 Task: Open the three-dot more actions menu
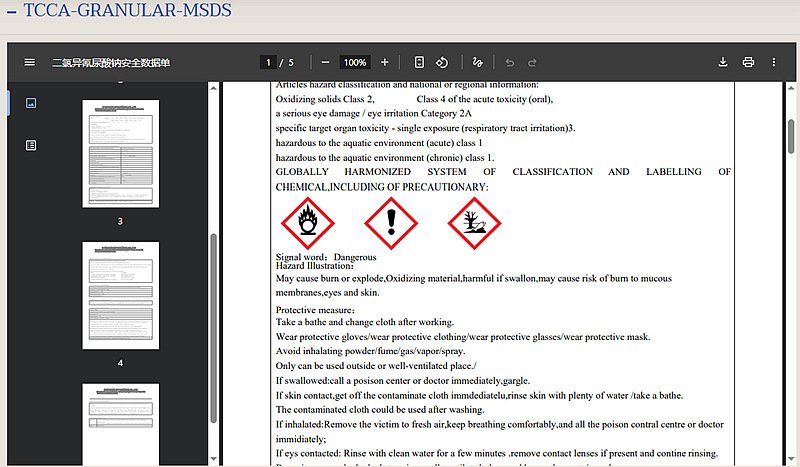click(773, 62)
